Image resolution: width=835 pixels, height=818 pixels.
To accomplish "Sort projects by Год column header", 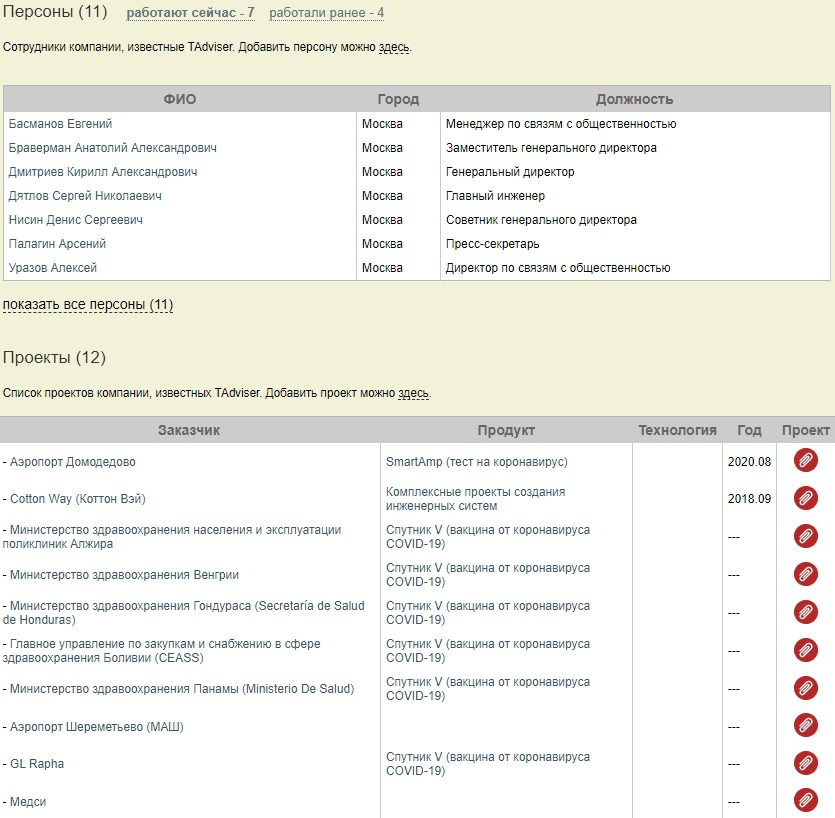I will click(749, 430).
